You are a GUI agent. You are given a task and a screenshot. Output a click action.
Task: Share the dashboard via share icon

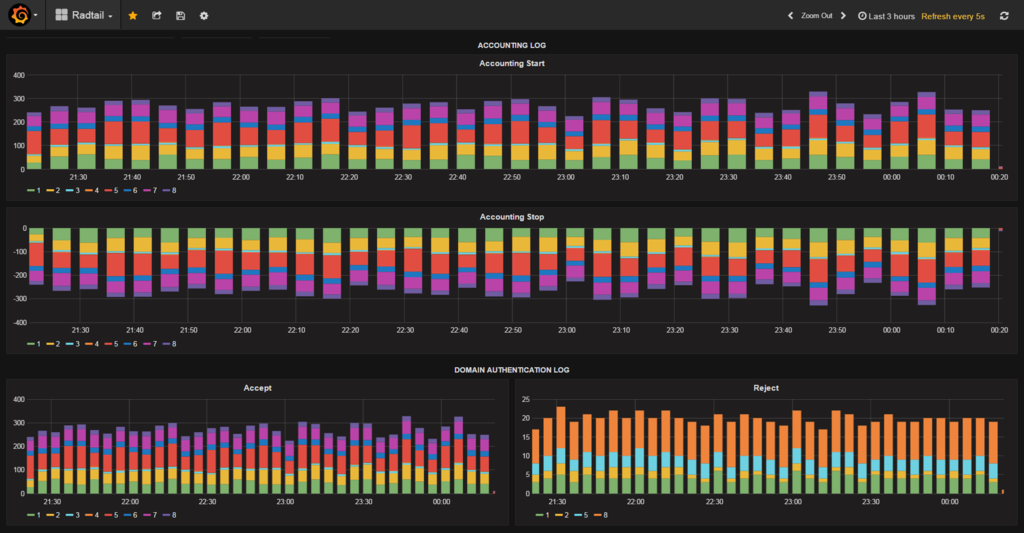pyautogui.click(x=157, y=16)
